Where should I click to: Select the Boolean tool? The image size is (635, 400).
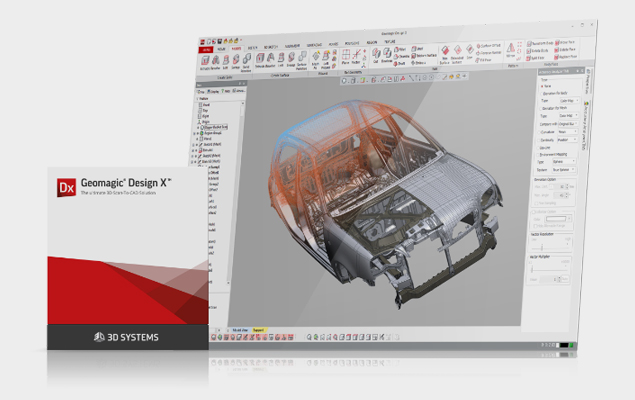pyautogui.click(x=387, y=55)
